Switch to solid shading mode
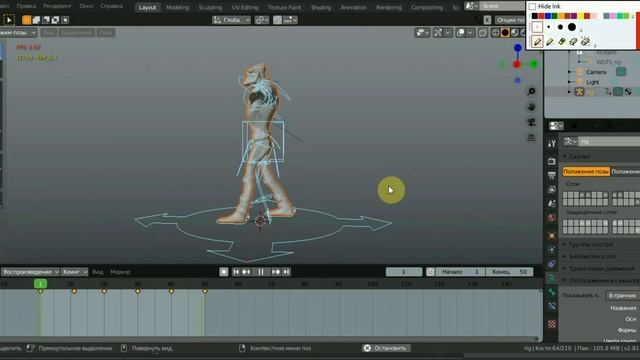 tap(505, 33)
